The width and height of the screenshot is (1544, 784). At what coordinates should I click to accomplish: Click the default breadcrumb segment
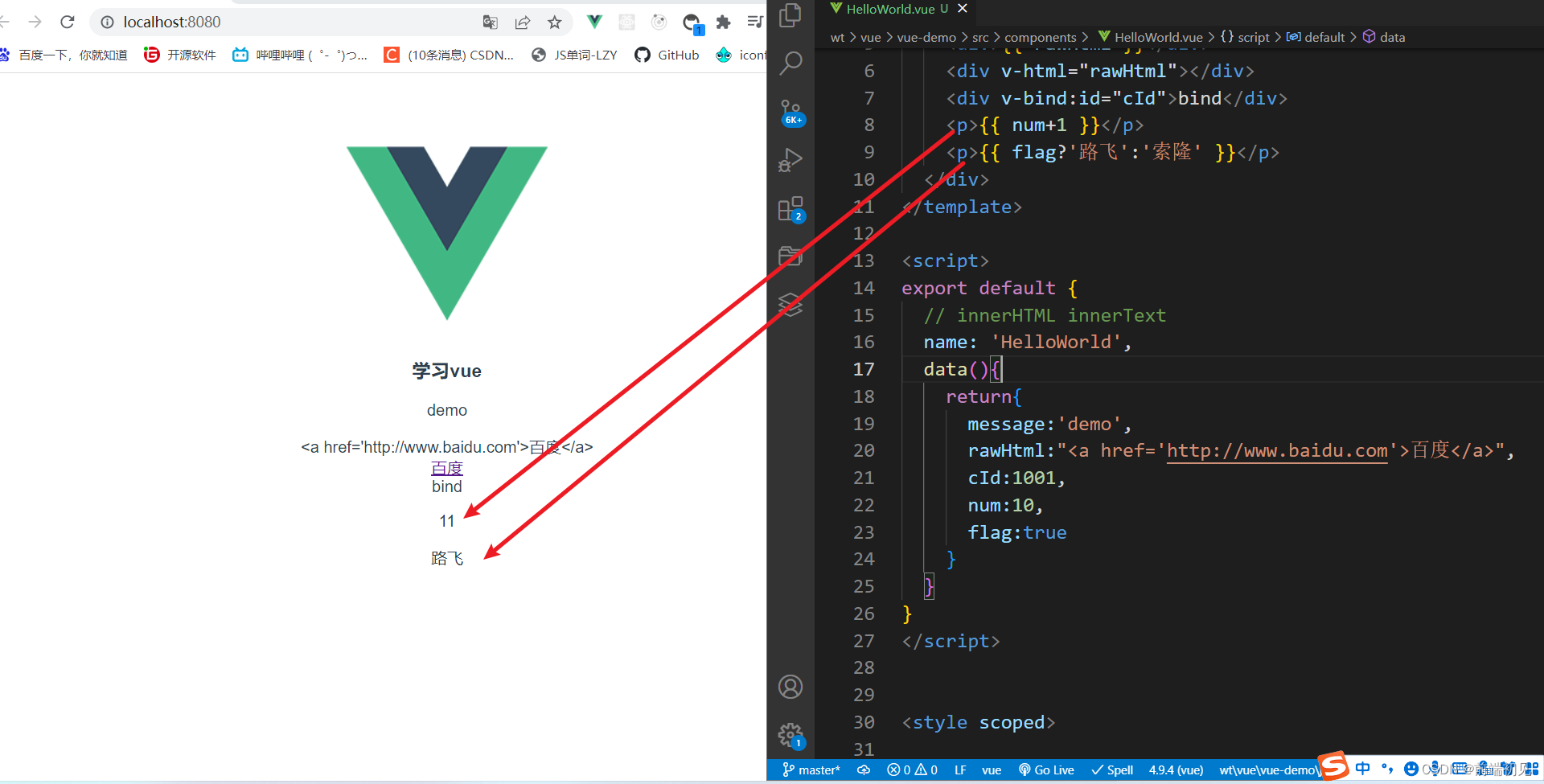click(1316, 37)
